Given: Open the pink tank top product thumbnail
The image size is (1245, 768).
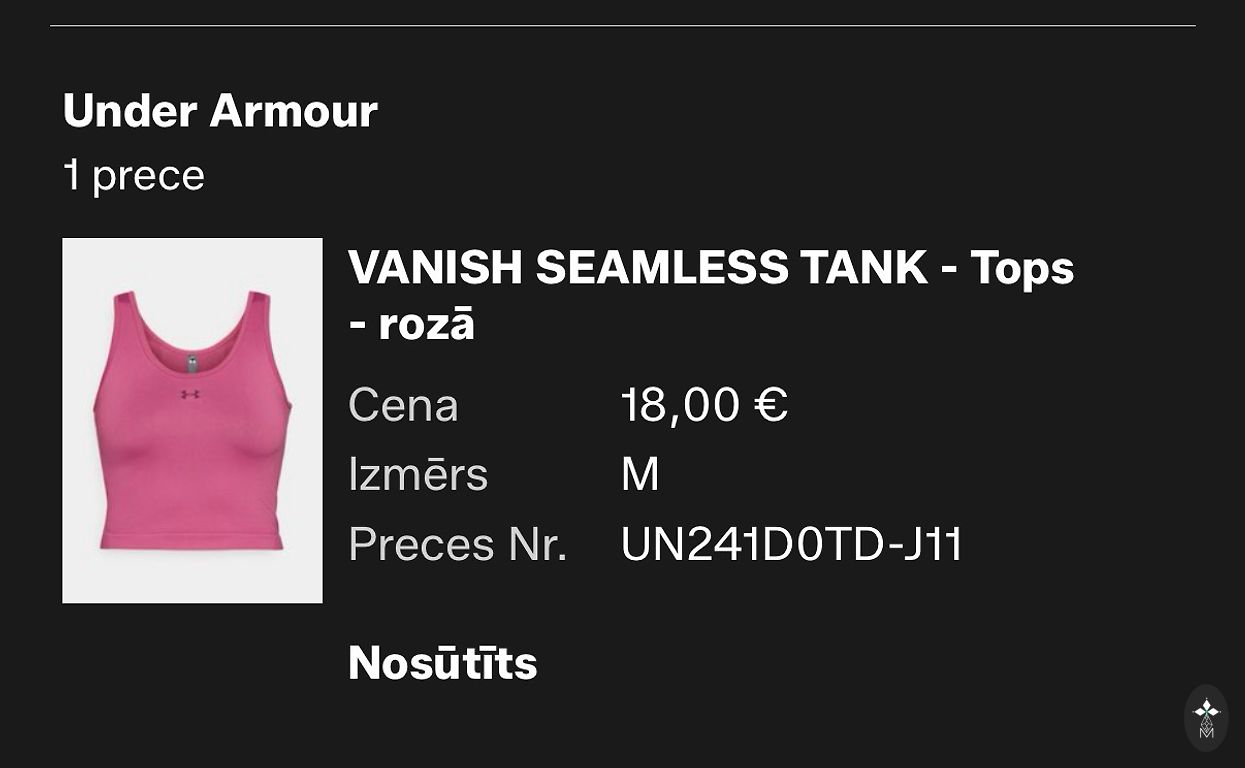Looking at the screenshot, I should [x=192, y=420].
